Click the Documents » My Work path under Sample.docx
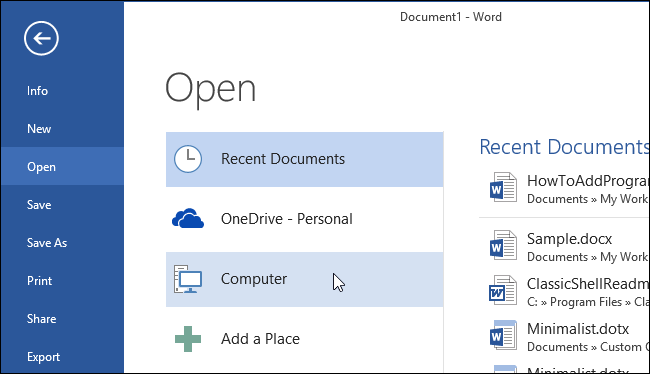Screen dimensions: 650x374 point(587,257)
